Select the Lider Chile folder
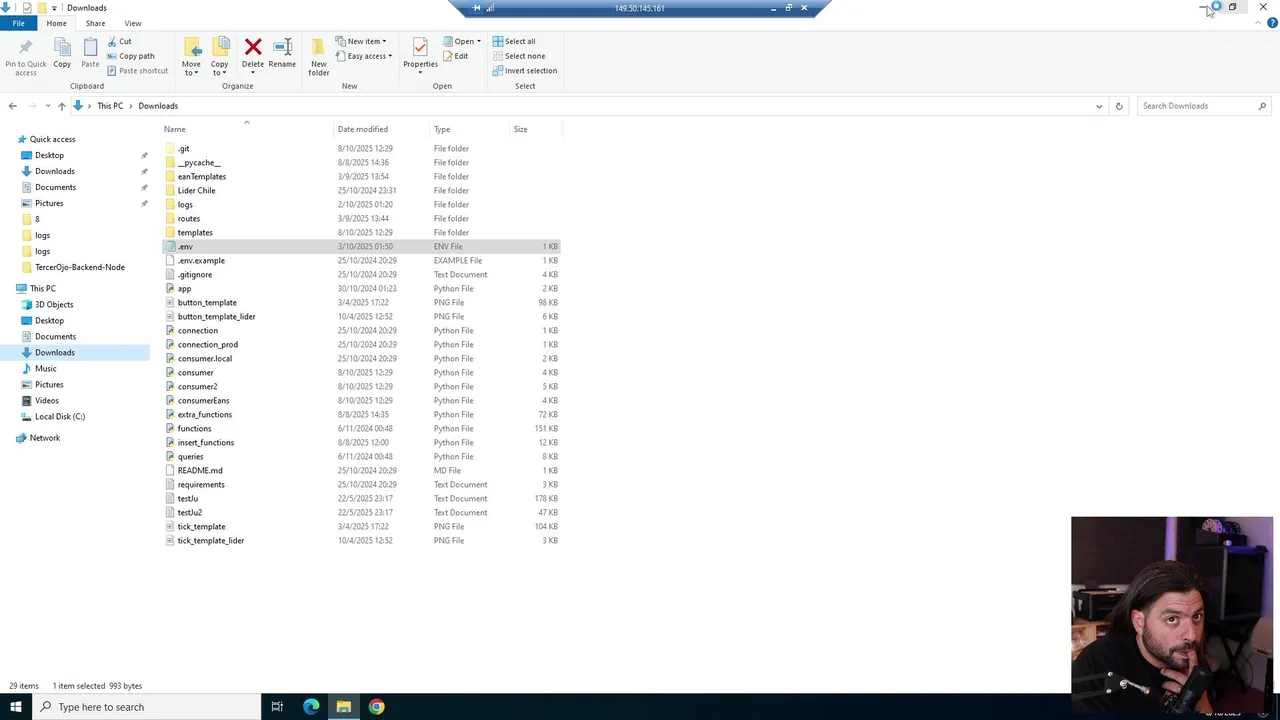 coord(197,190)
